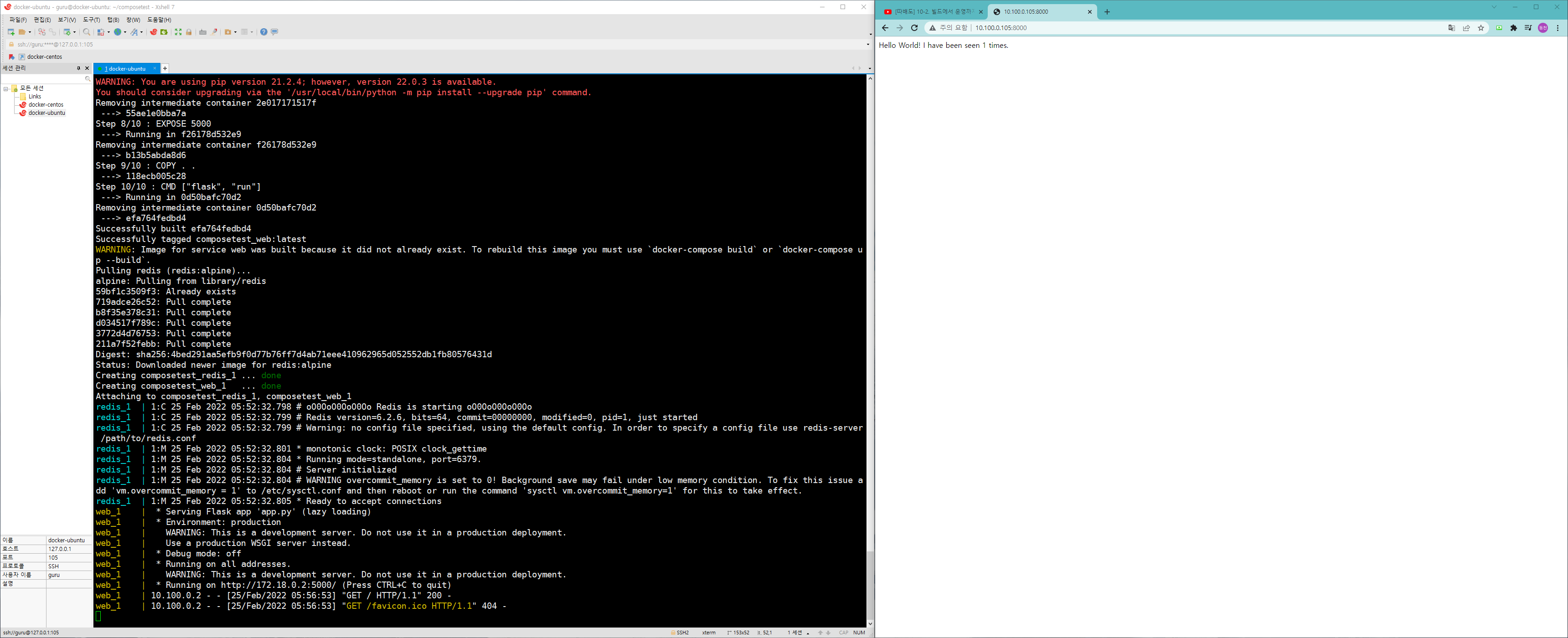This screenshot has height=638, width=1568.
Task: Open the 파일(F) menu
Action: tap(18, 20)
